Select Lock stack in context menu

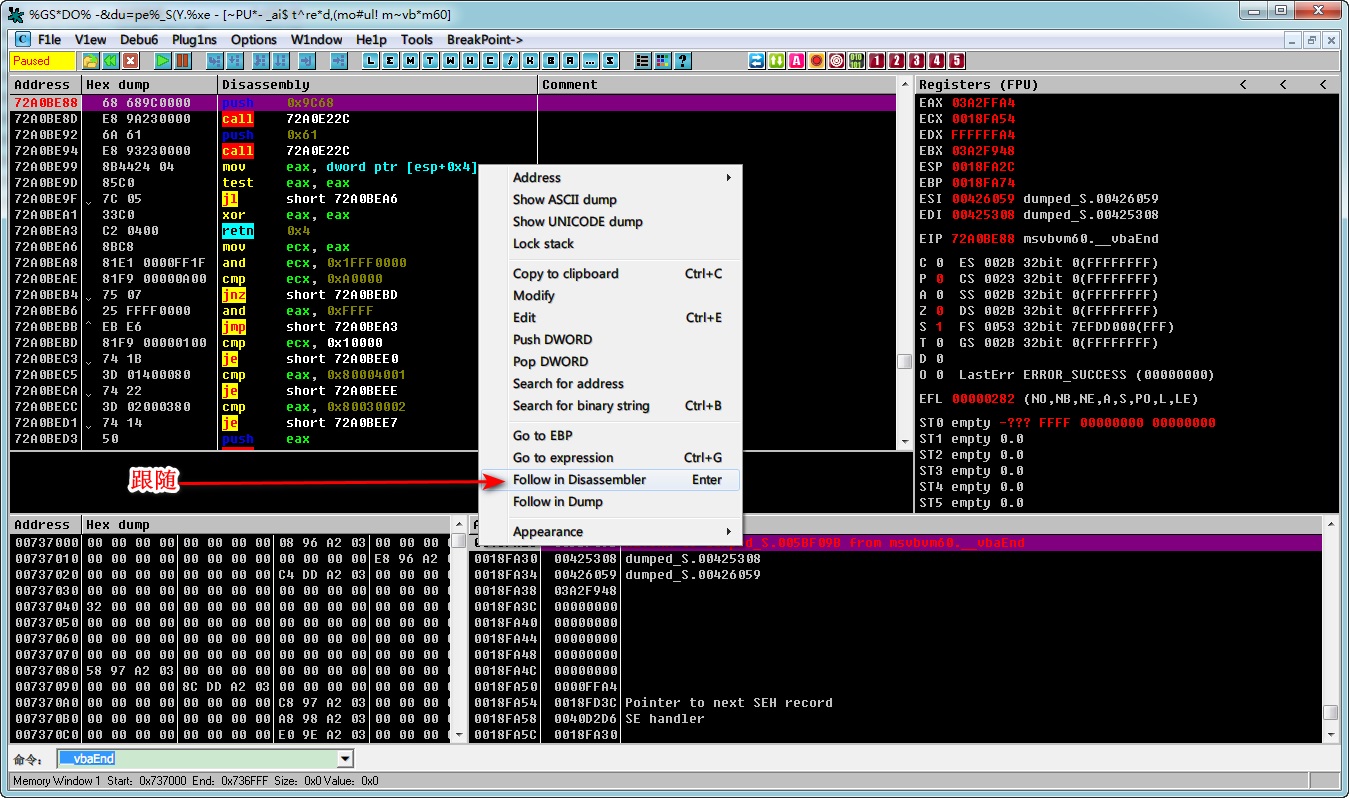point(610,244)
